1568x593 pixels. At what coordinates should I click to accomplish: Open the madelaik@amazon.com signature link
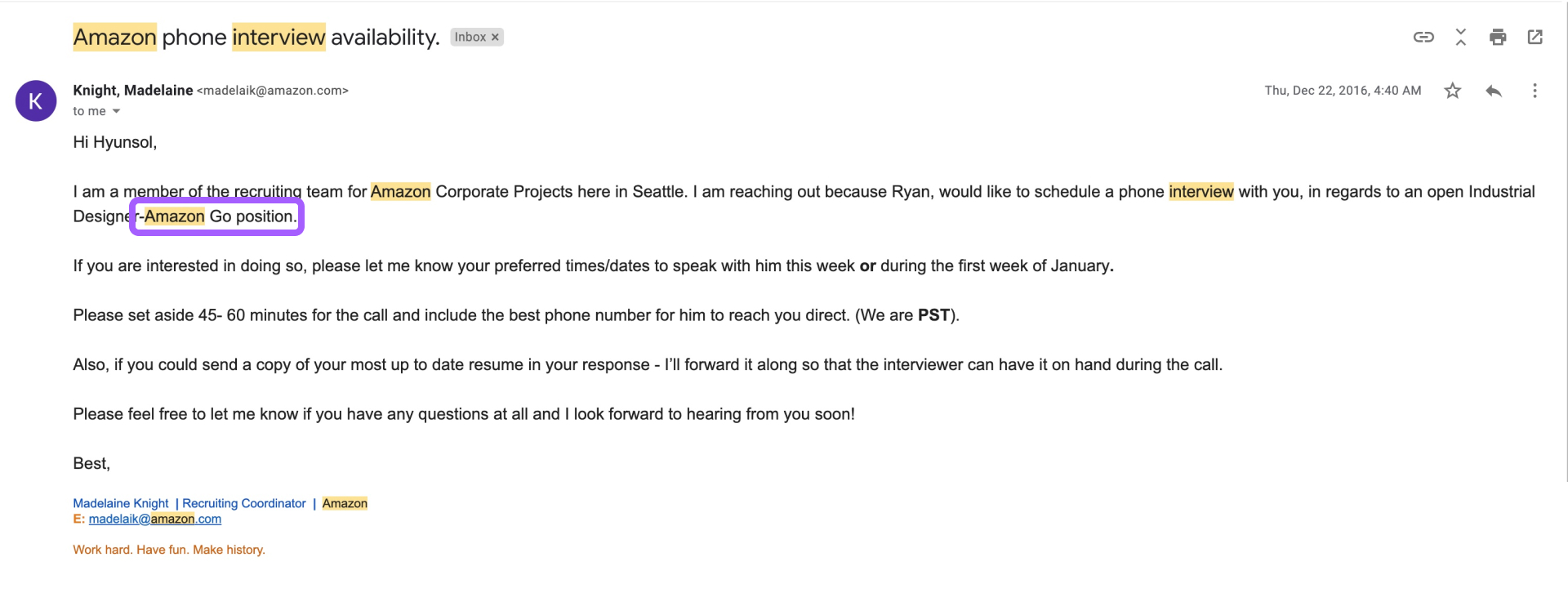click(155, 519)
